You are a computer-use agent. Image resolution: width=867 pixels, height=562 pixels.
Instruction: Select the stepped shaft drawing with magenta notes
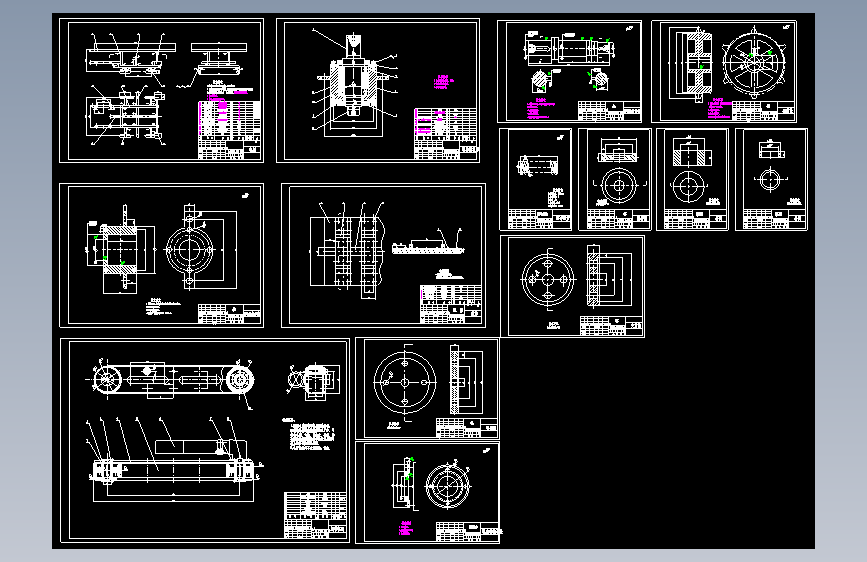coord(570,71)
